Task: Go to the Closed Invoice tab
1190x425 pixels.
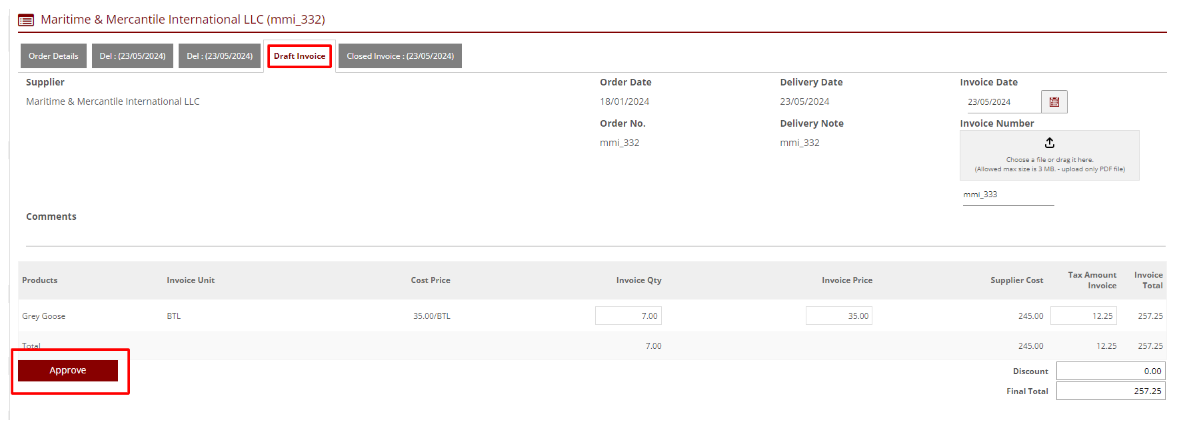Action: (x=400, y=57)
